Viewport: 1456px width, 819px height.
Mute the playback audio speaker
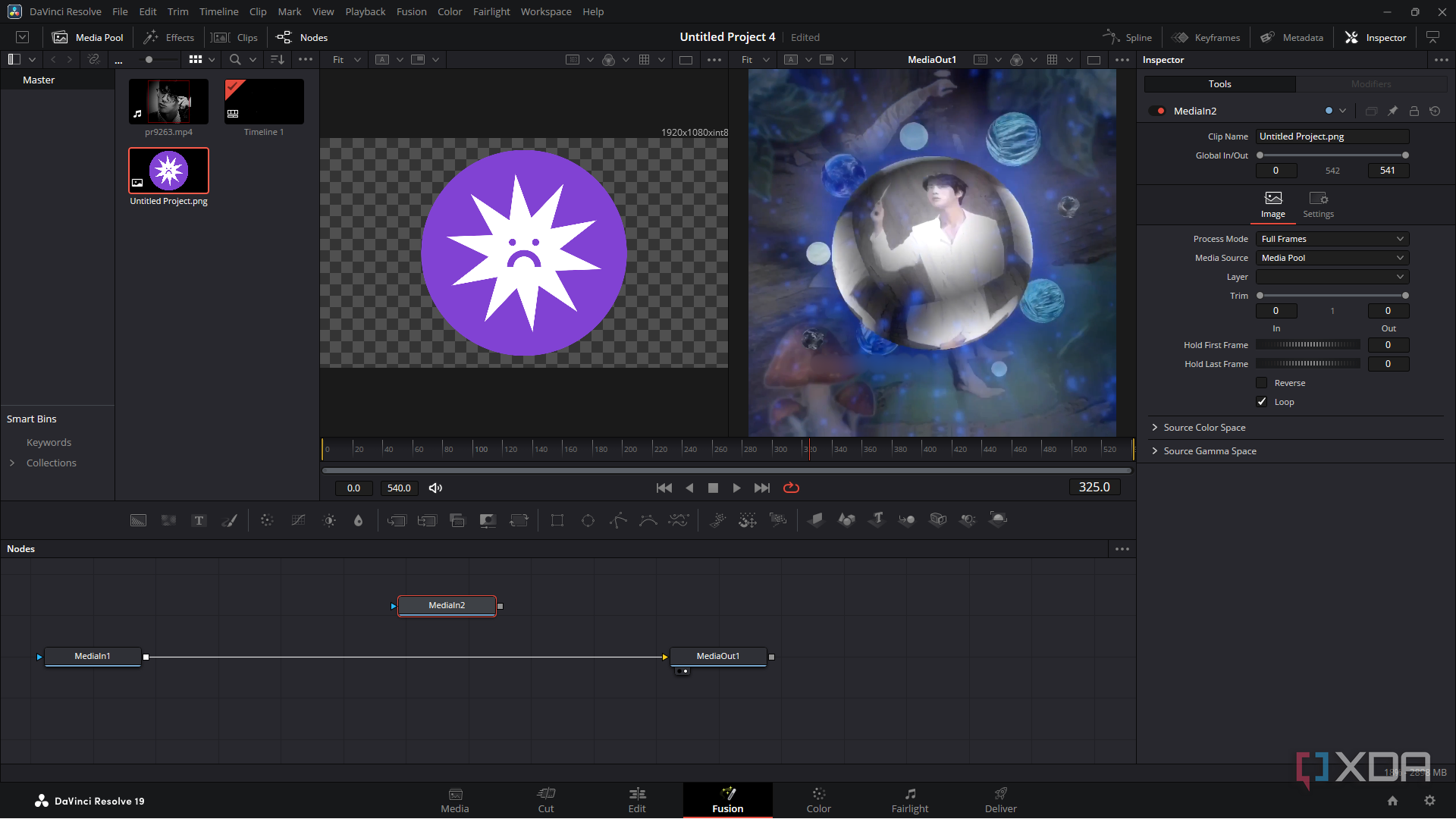click(435, 488)
